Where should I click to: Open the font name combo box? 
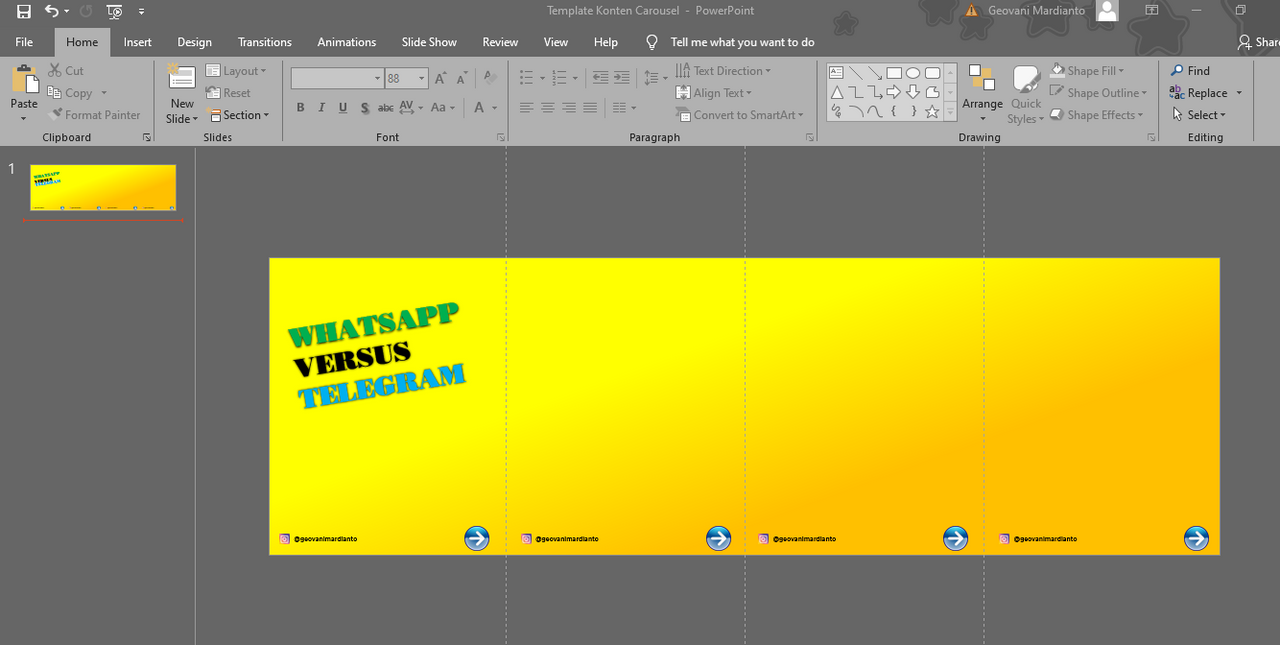pyautogui.click(x=337, y=78)
